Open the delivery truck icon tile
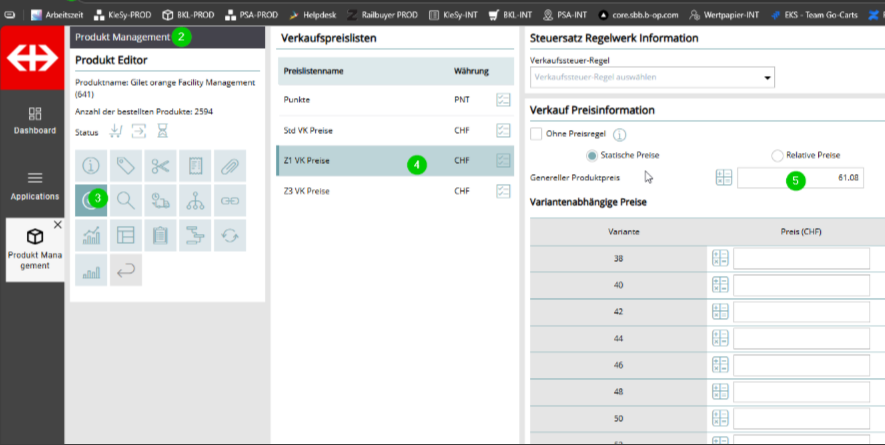The image size is (885, 445). point(160,200)
